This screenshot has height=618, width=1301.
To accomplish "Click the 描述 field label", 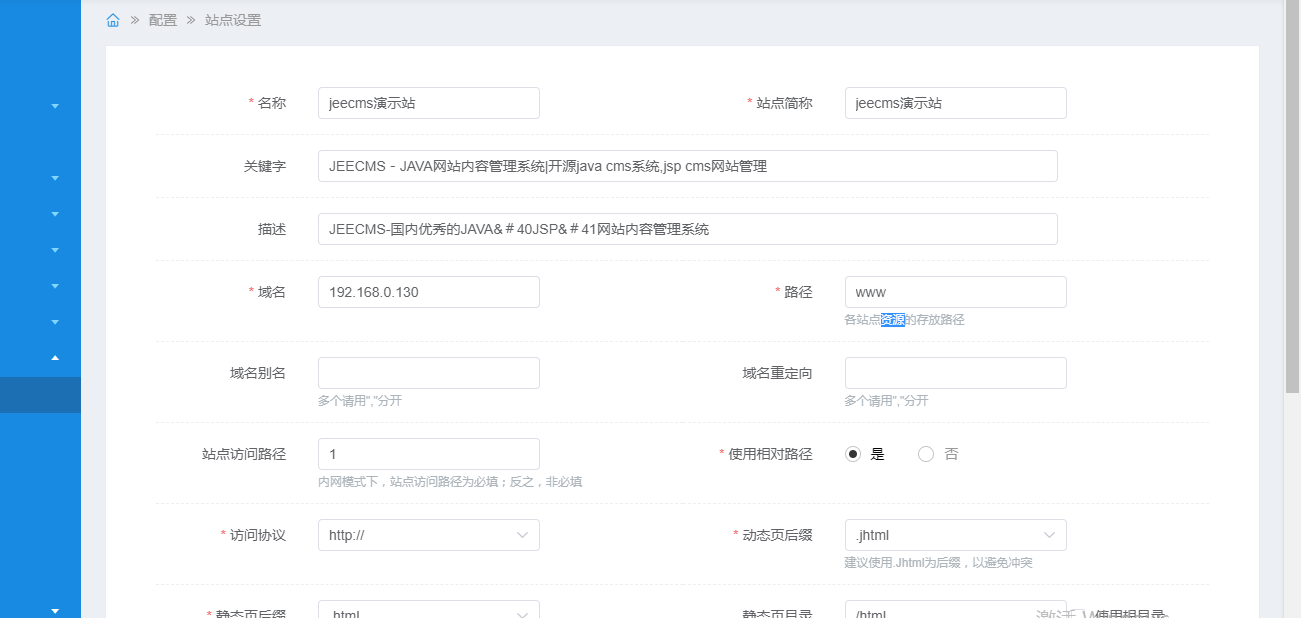I will click(272, 229).
